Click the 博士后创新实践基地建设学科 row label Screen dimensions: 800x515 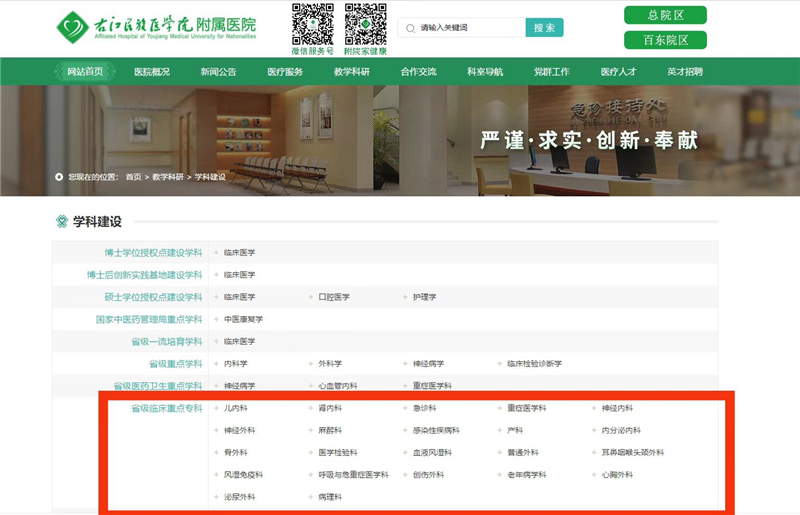tap(144, 275)
